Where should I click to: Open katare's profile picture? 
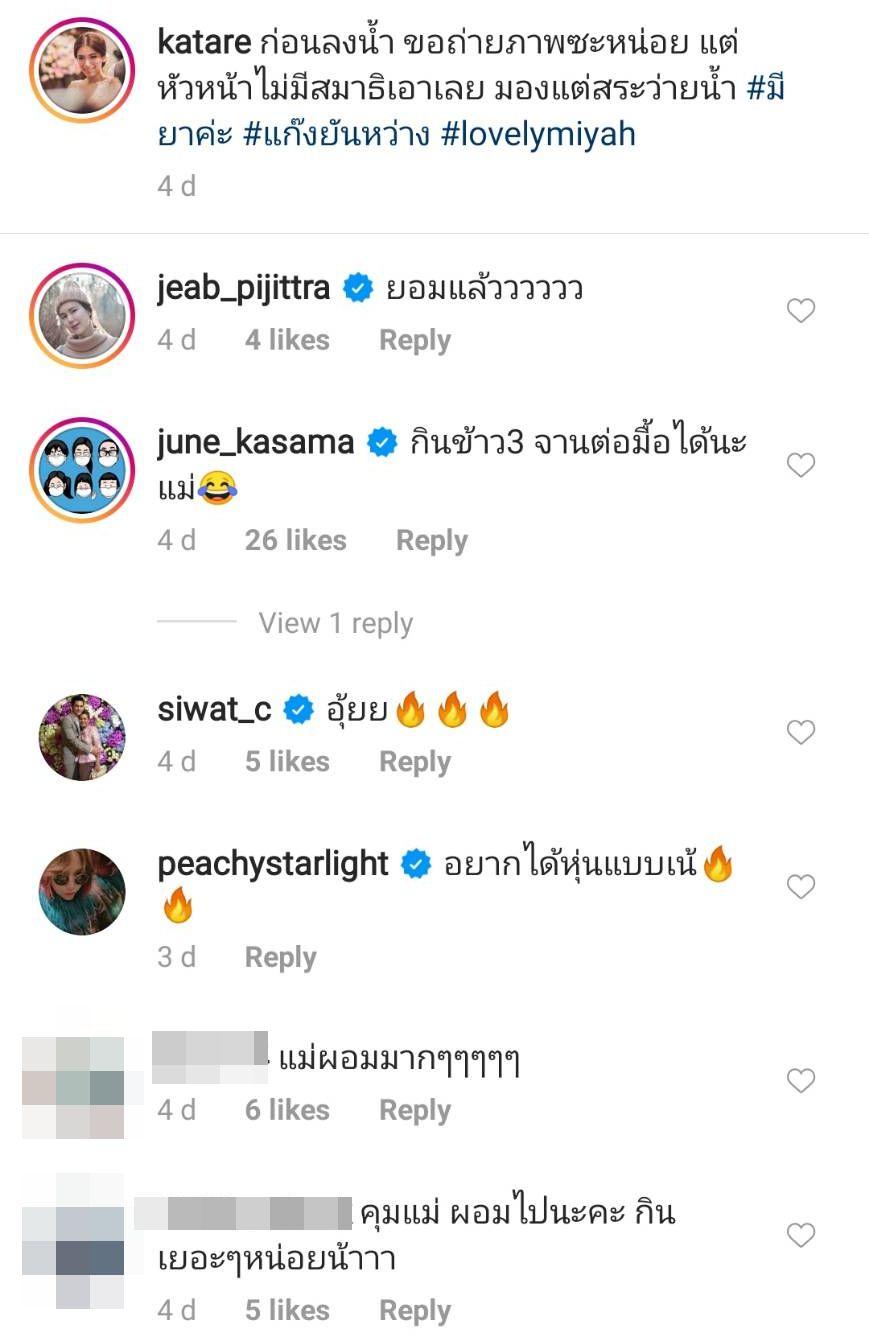coord(82,69)
